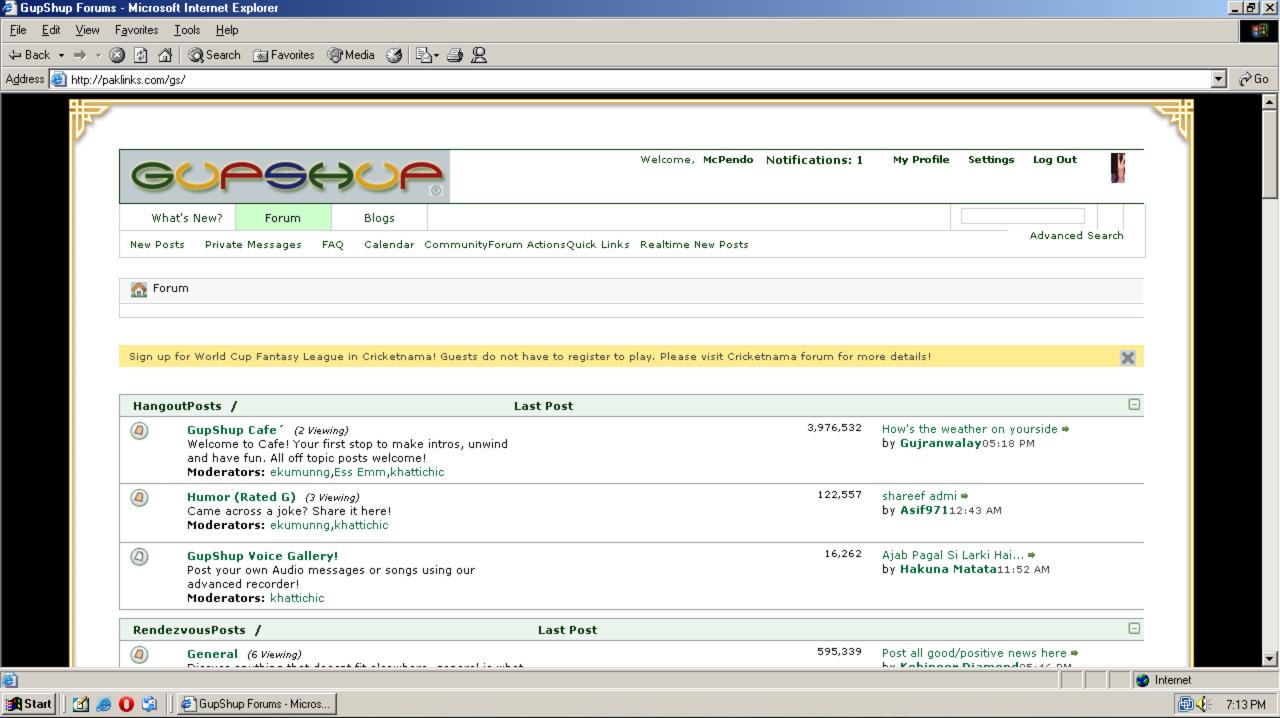The image size is (1280, 718).
Task: Open the Mail toolbar dropdown
Action: (x=437, y=56)
